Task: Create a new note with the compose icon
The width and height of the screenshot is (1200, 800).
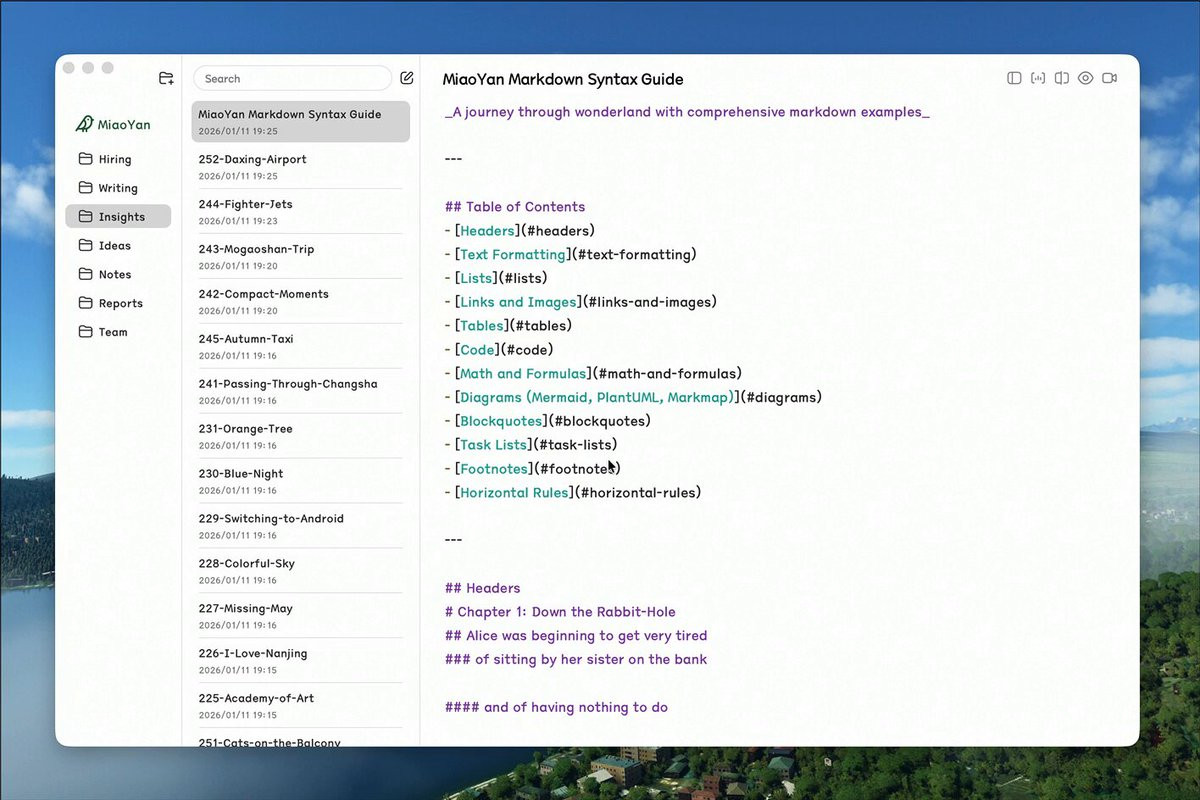Action: click(x=407, y=78)
